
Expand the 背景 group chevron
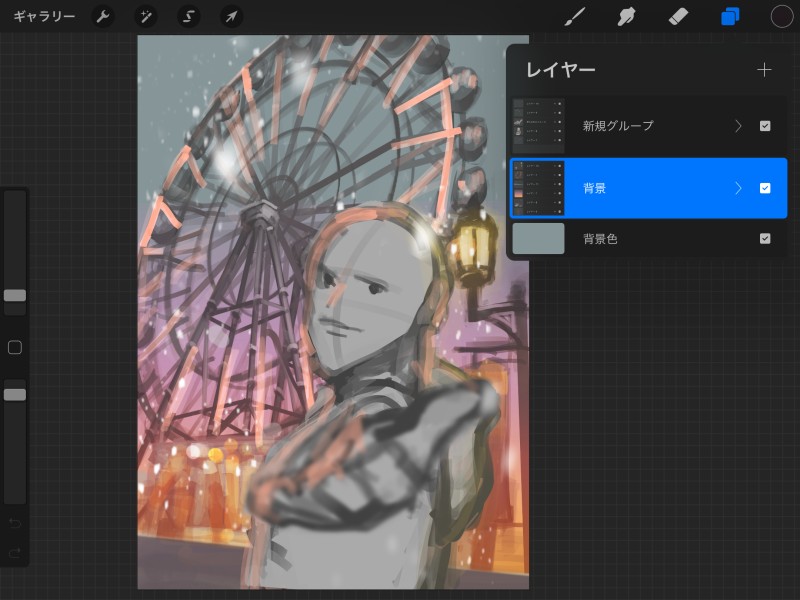point(738,188)
